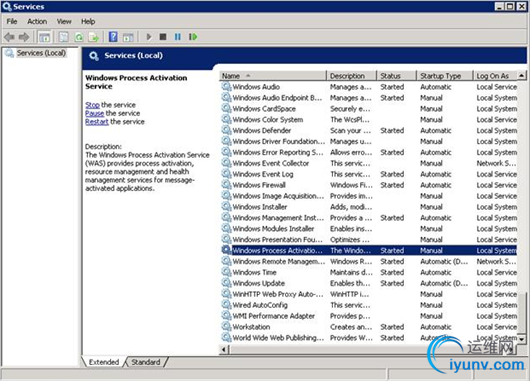Click the Restart Service toolbar icon
This screenshot has height=381, width=530.
click(x=193, y=37)
